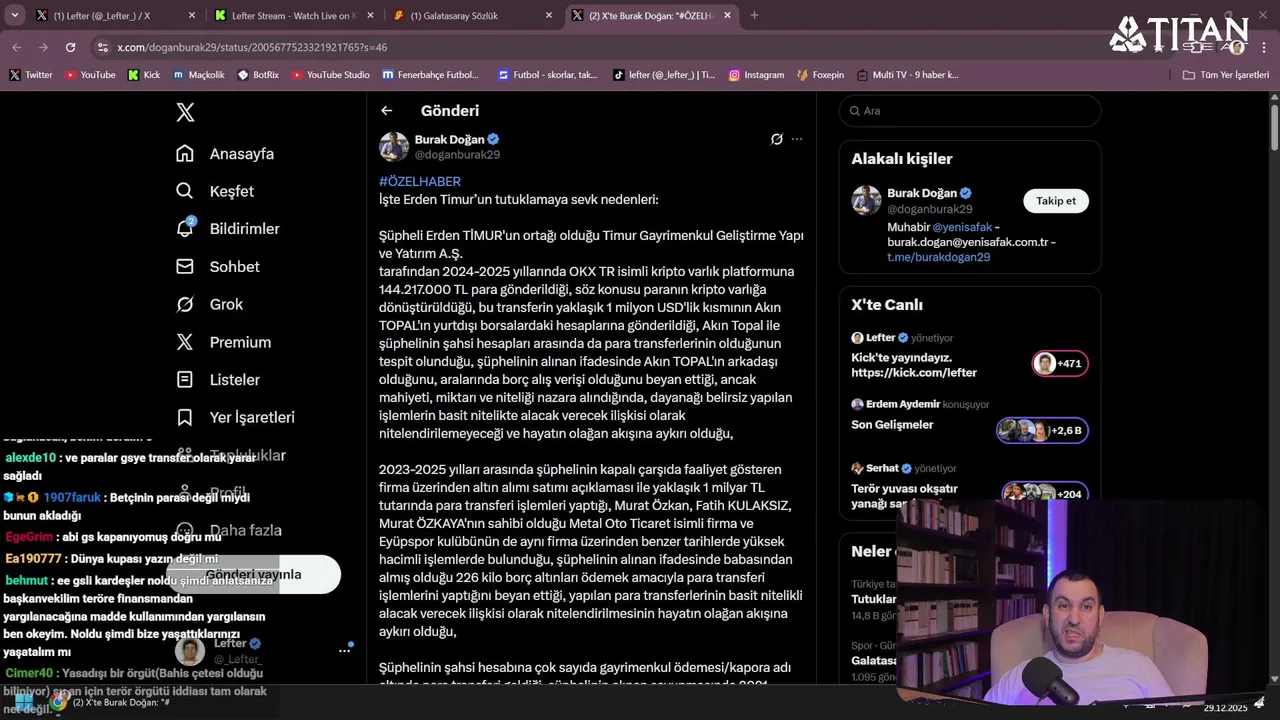
Task: Click the X'te Canlı heading
Action: pos(887,305)
